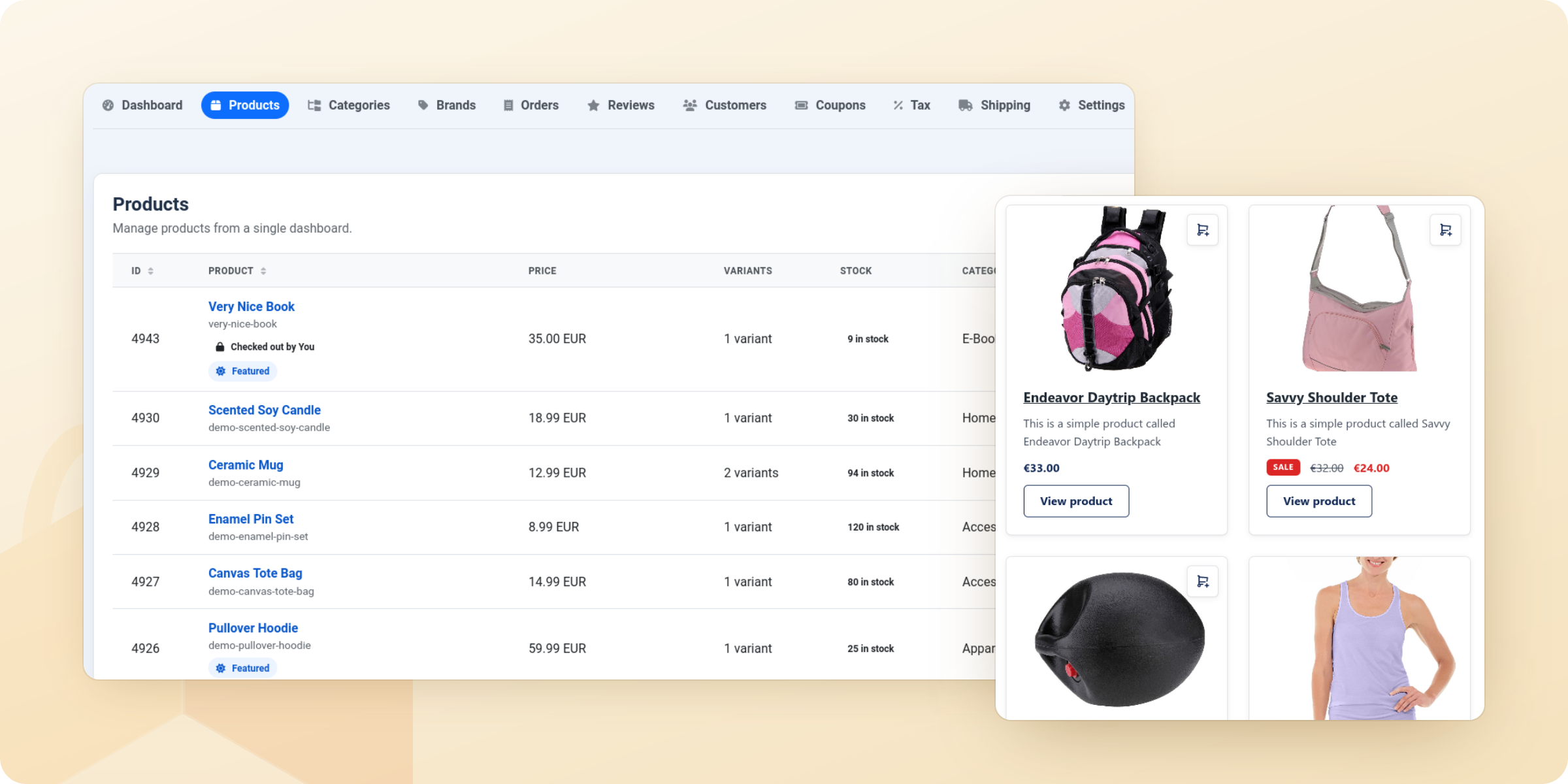
Task: Switch to the Categories tab
Action: pyautogui.click(x=349, y=105)
